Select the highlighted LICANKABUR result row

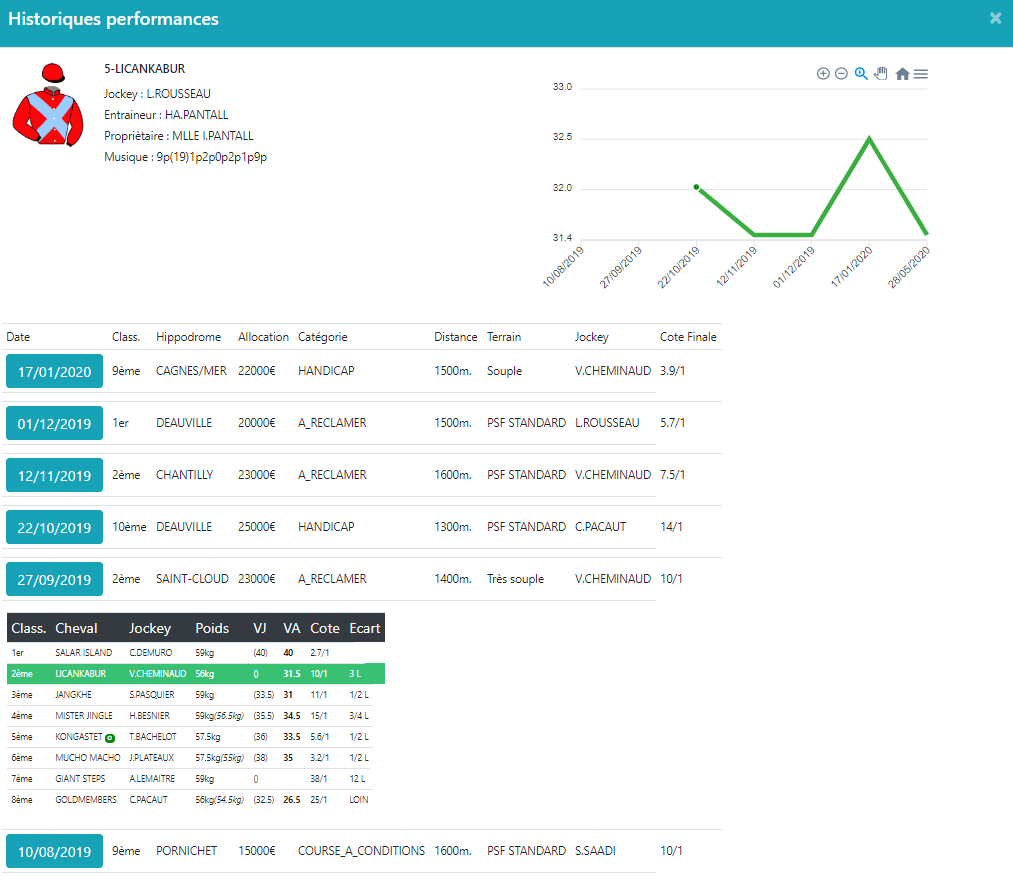pyautogui.click(x=195, y=674)
